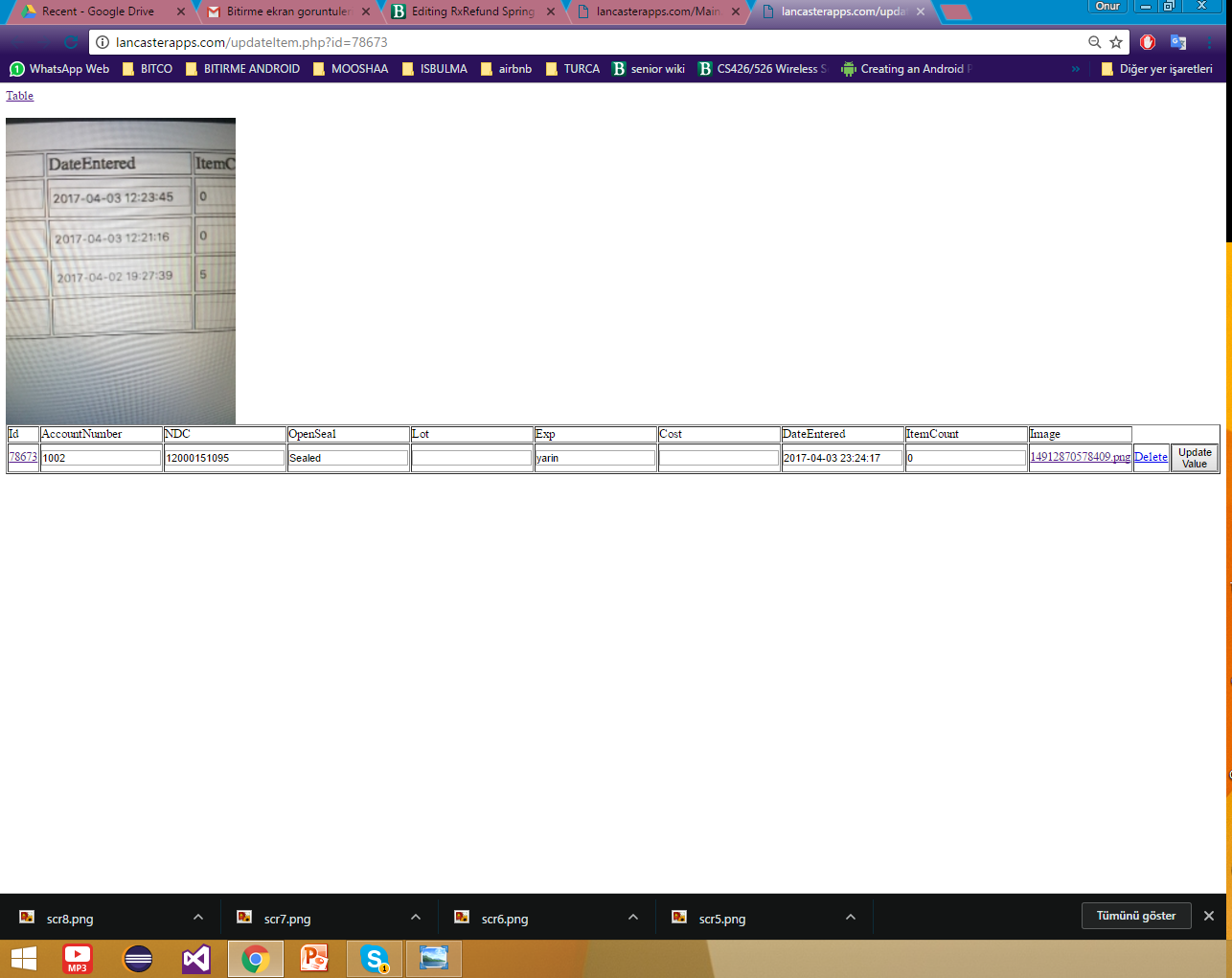1232x978 pixels.
Task: Open PowerPoint from the taskbar
Action: tap(314, 958)
